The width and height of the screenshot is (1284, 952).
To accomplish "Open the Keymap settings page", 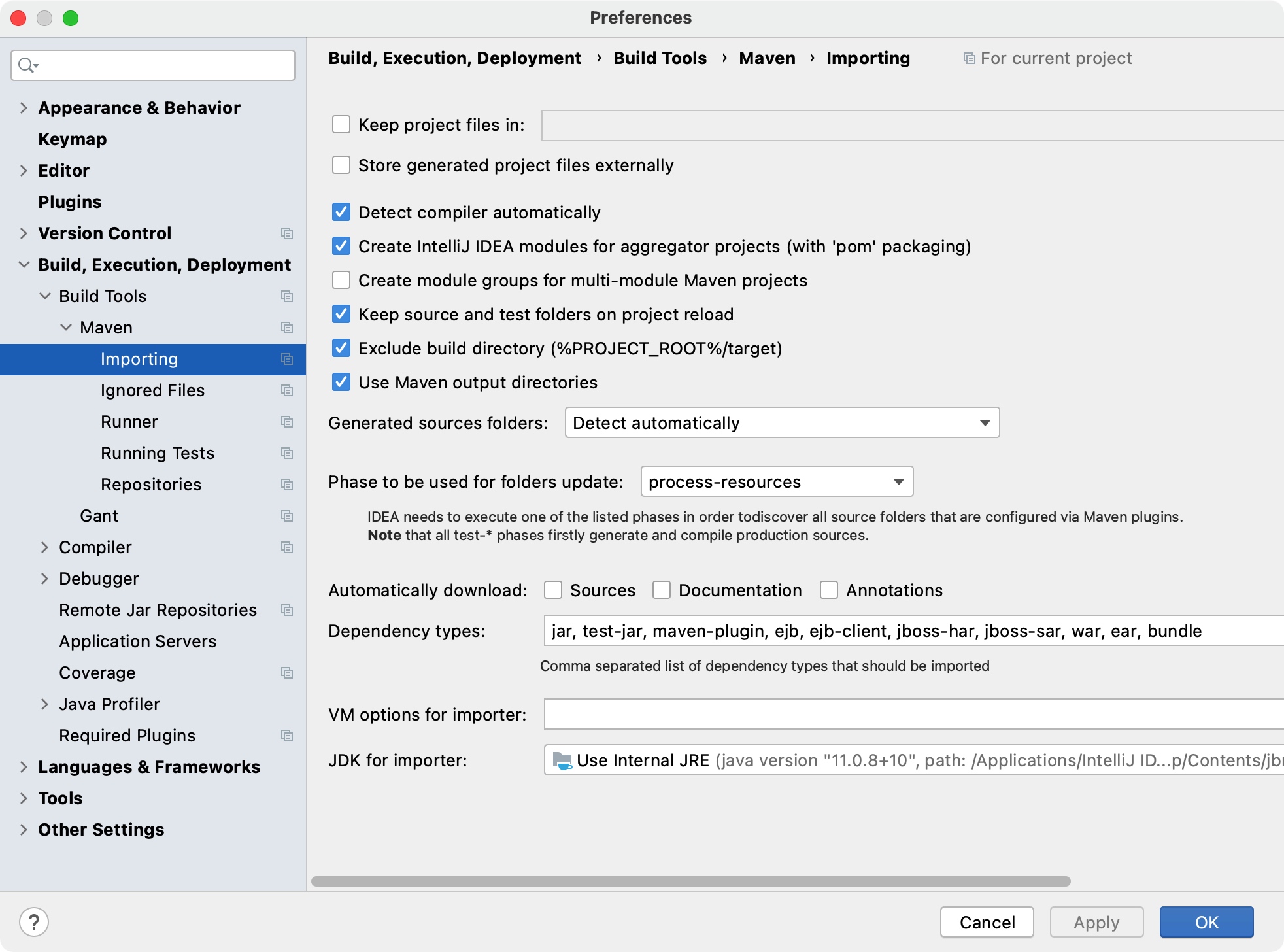I will [x=72, y=139].
